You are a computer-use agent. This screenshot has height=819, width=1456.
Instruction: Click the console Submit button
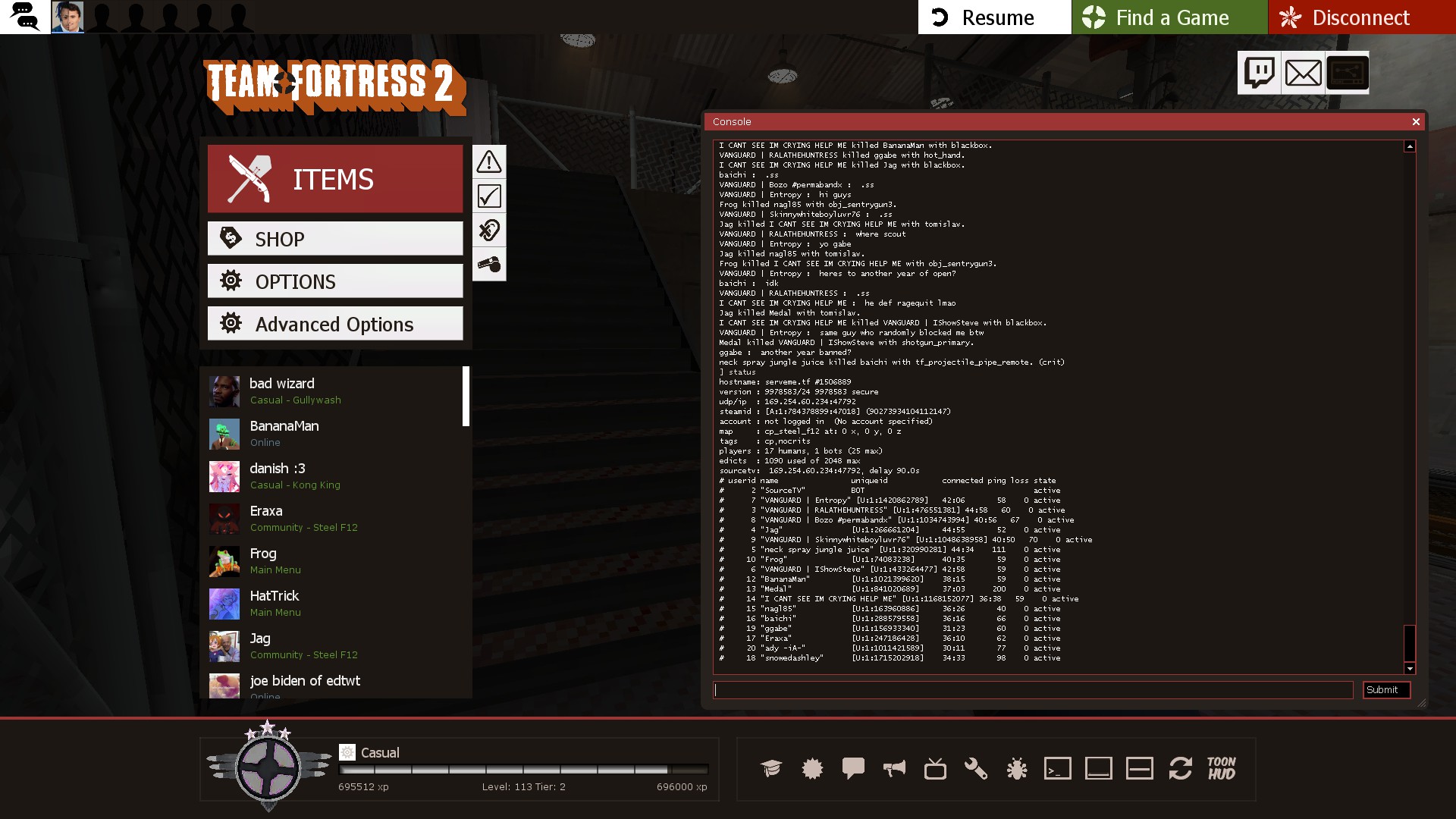click(1386, 690)
